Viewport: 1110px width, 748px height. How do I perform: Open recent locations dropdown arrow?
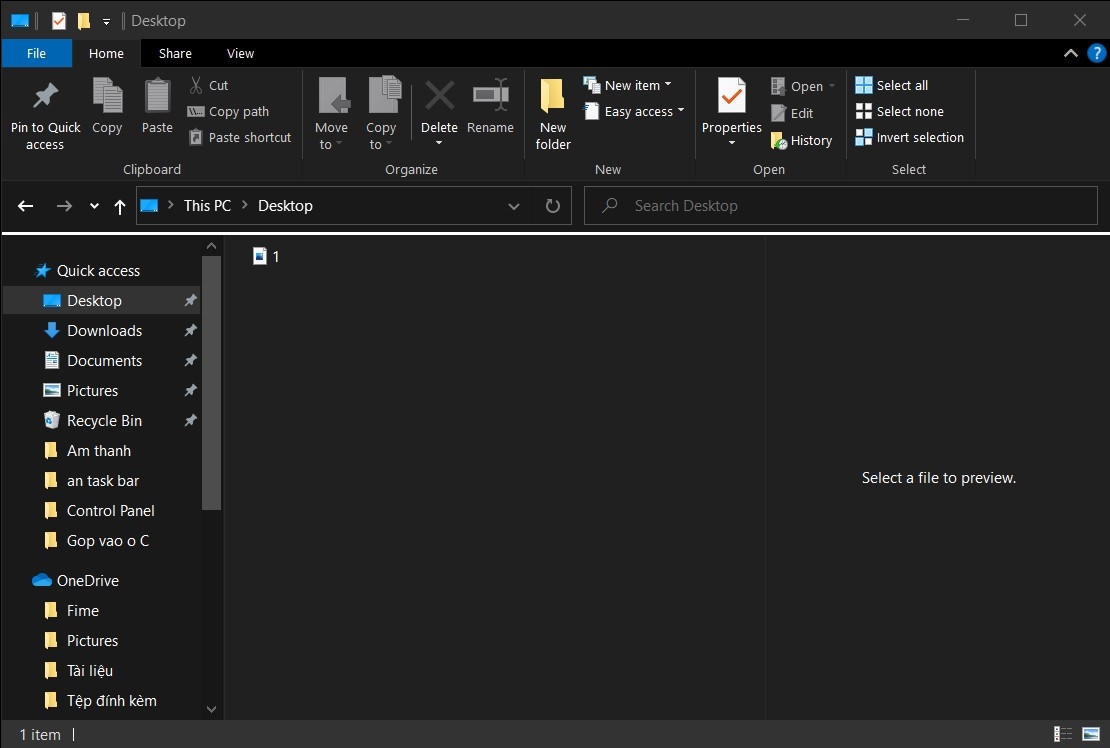94,206
